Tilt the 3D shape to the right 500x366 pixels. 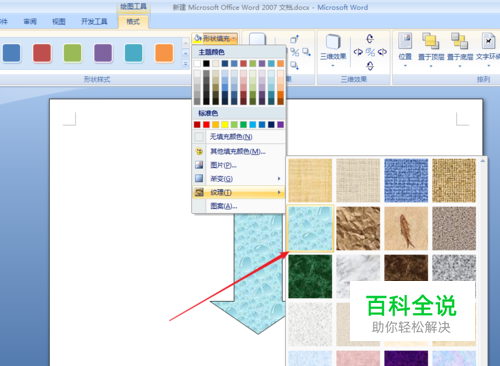[x=382, y=52]
